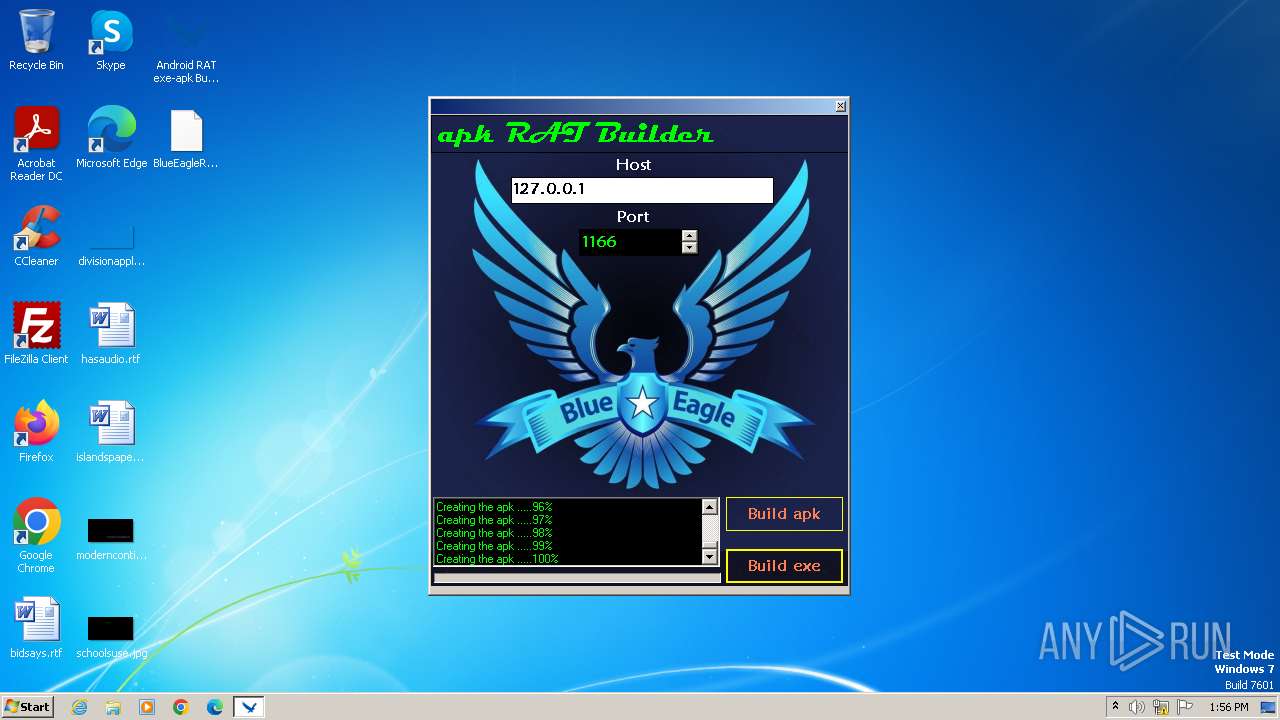The height and width of the screenshot is (720, 1280).
Task: Open File Explorer in the taskbar
Action: 113,707
